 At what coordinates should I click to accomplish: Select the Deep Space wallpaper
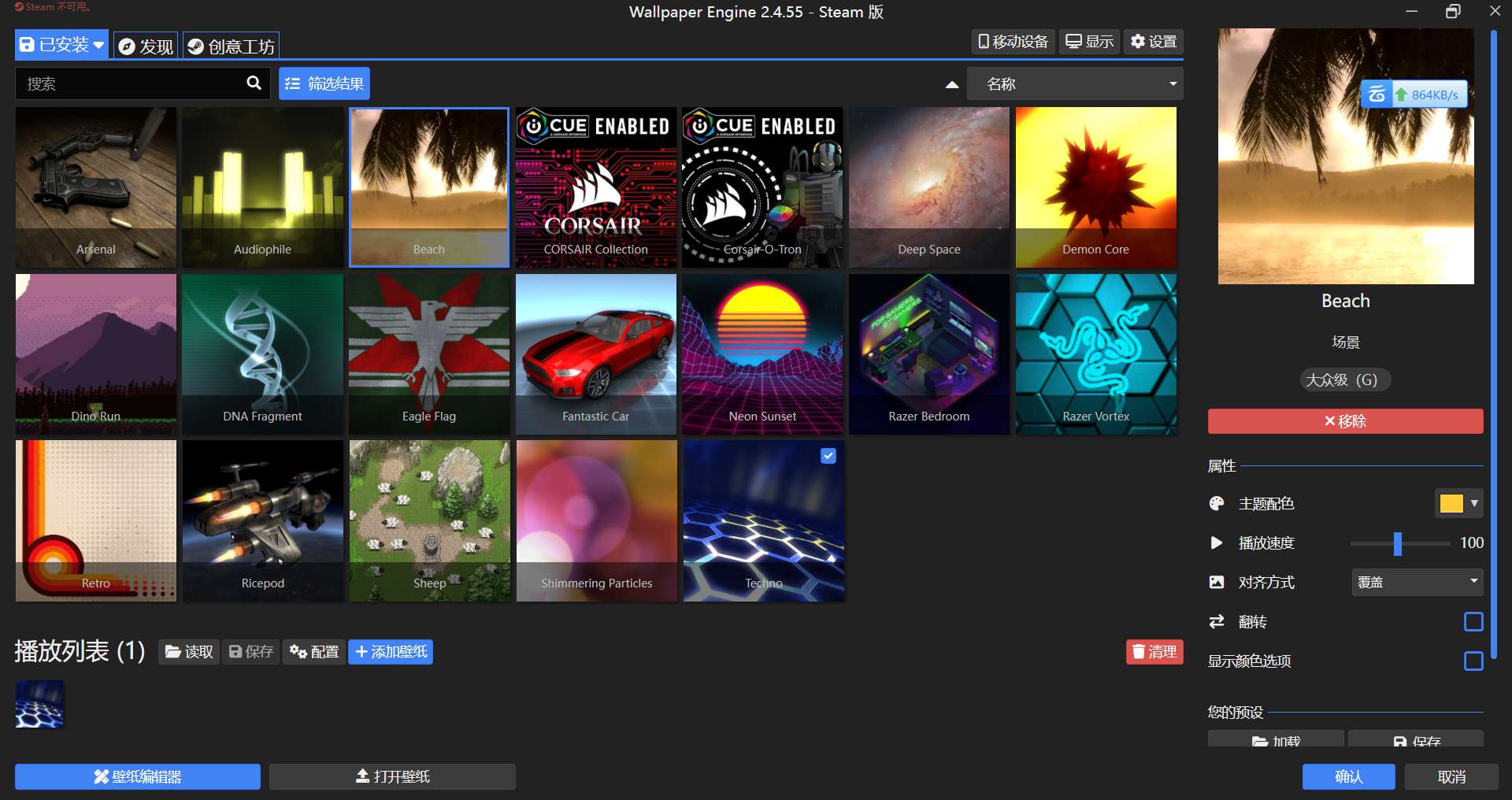pos(929,187)
